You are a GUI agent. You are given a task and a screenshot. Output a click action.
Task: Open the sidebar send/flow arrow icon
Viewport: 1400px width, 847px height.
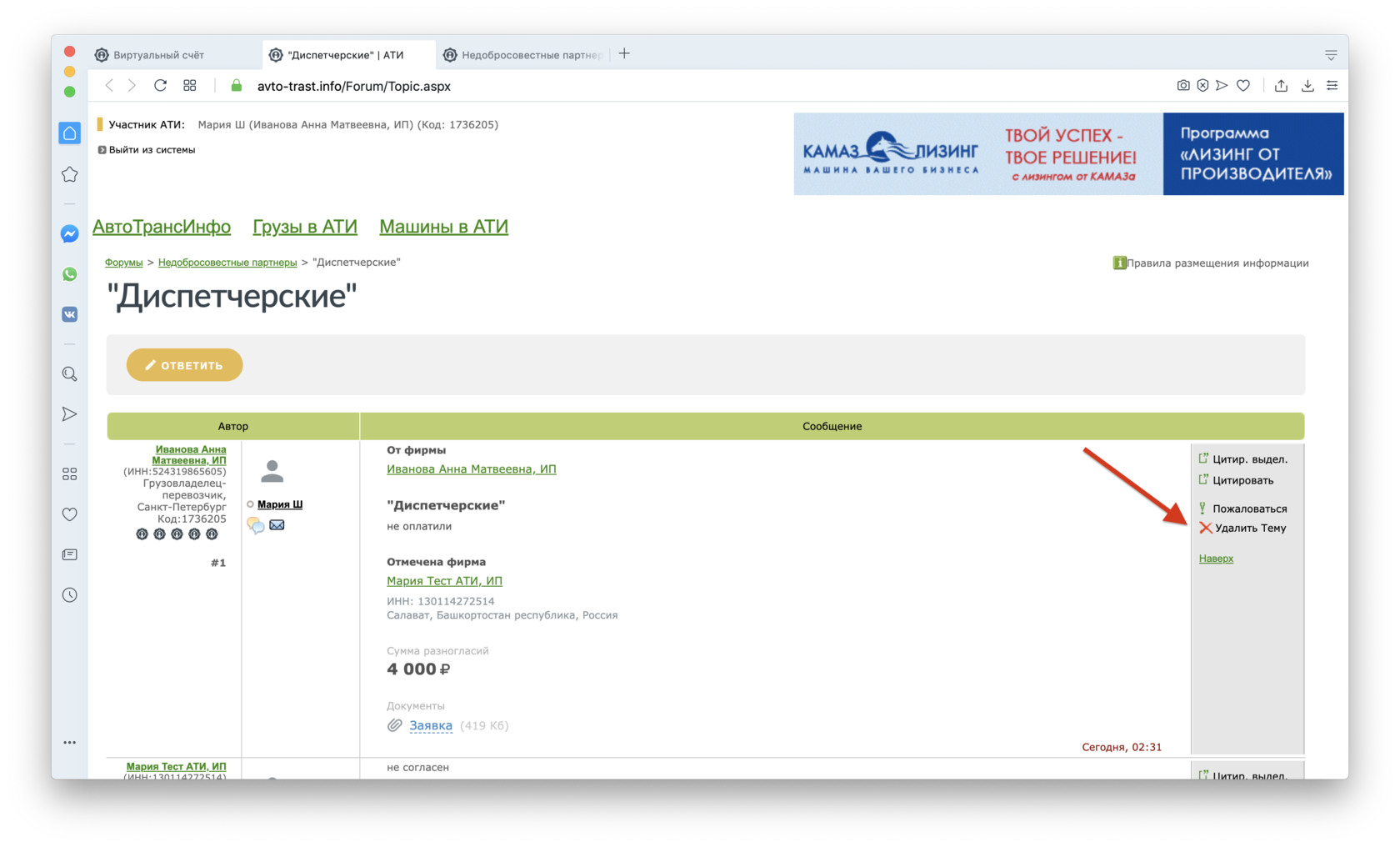pyautogui.click(x=70, y=414)
